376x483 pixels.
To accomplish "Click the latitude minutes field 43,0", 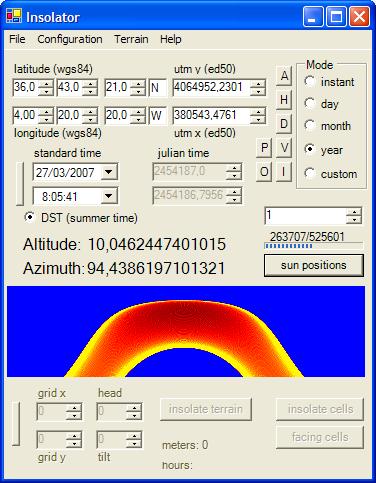I will click(x=70, y=87).
